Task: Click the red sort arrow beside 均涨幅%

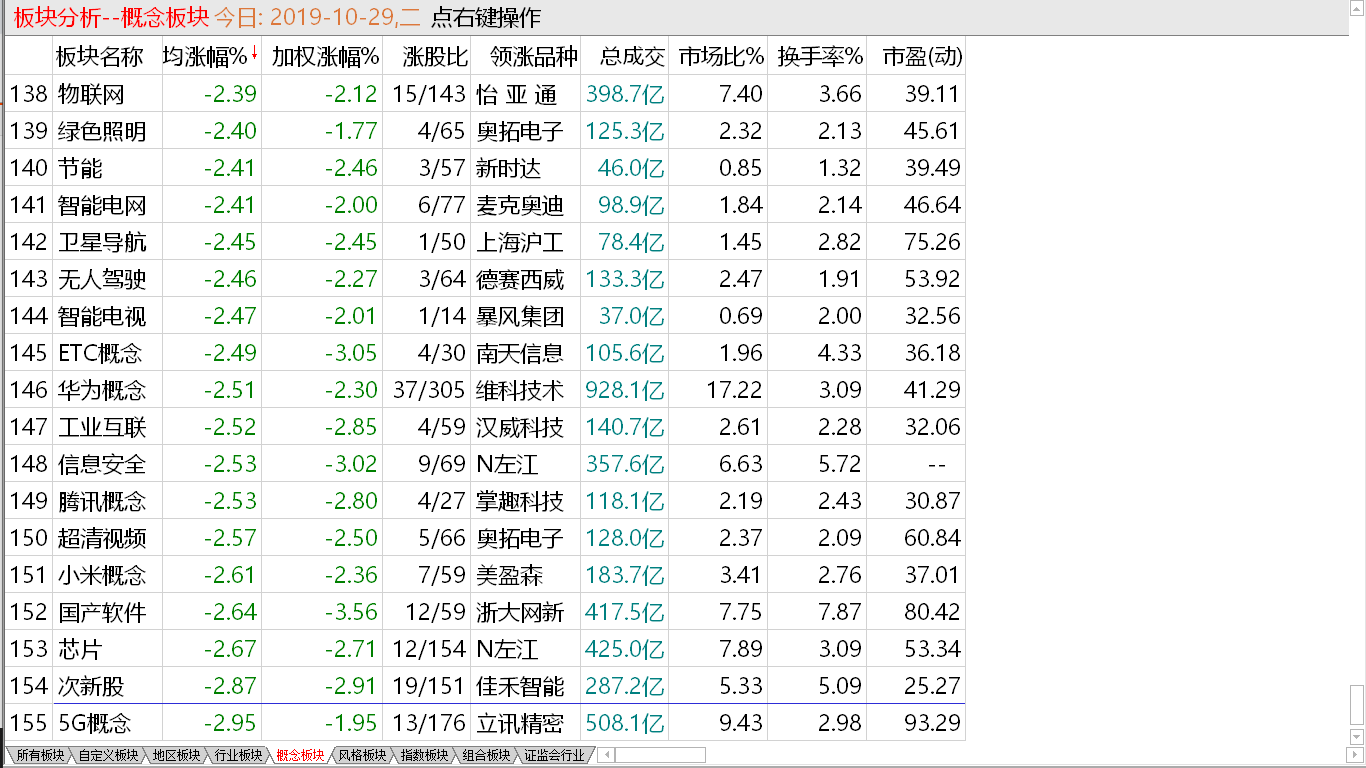Action: [x=255, y=54]
